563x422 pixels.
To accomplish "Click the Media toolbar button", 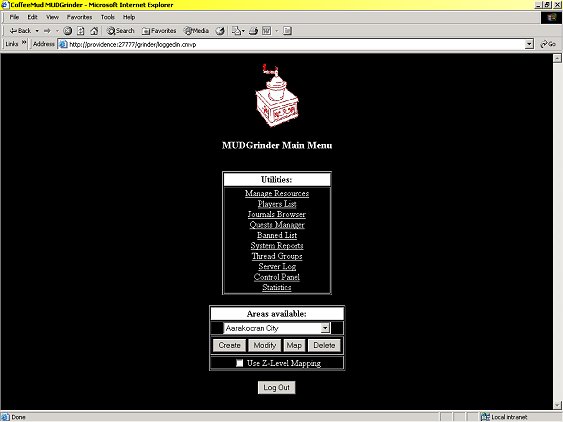I will tap(196, 31).
